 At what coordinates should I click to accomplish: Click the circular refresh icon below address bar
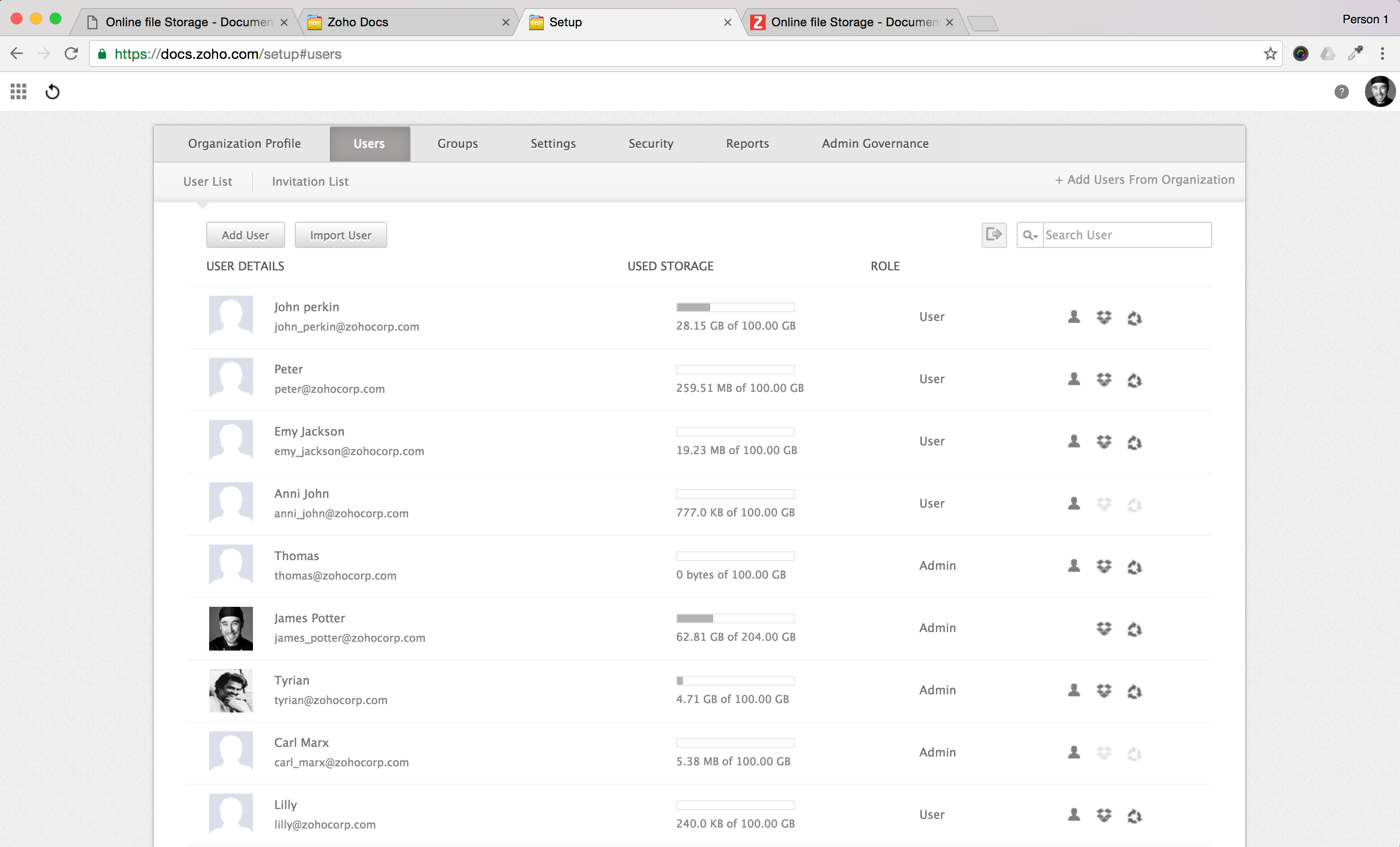pos(52,91)
